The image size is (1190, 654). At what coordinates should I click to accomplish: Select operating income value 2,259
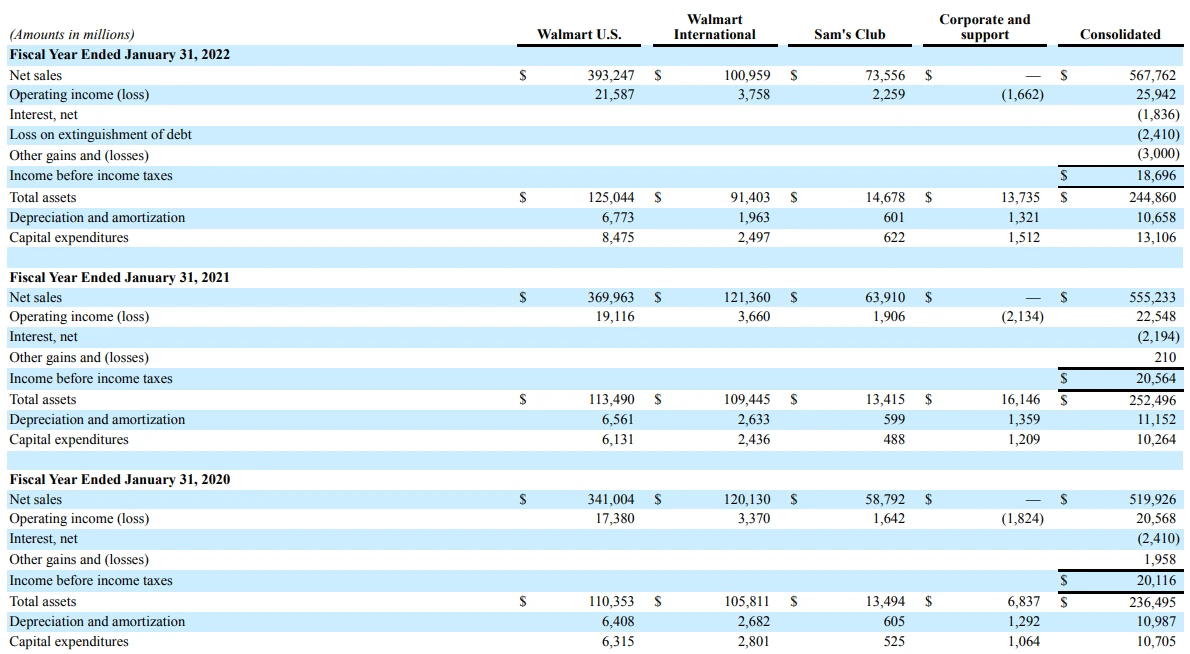[x=889, y=95]
